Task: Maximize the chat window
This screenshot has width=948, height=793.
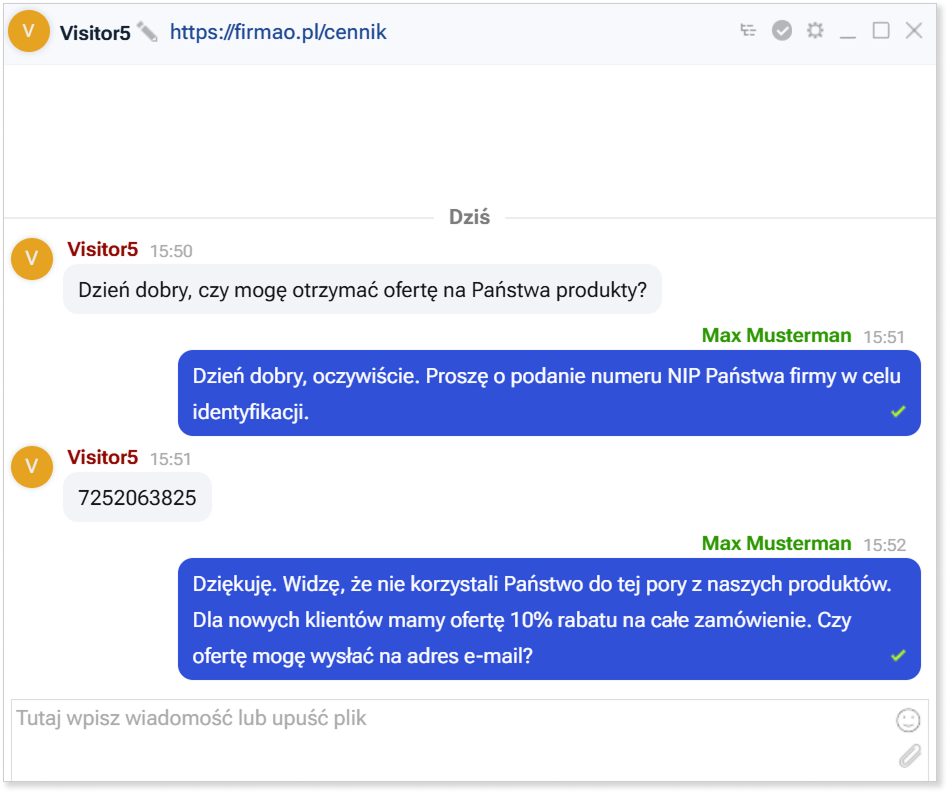Action: pos(881,31)
